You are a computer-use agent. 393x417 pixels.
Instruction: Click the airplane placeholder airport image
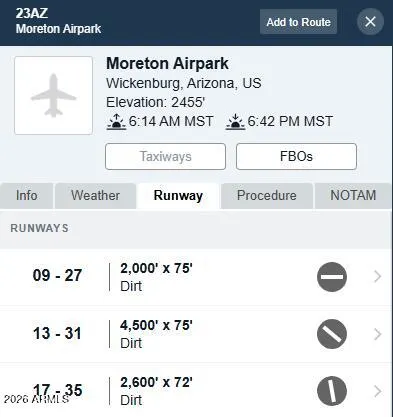(x=53, y=95)
